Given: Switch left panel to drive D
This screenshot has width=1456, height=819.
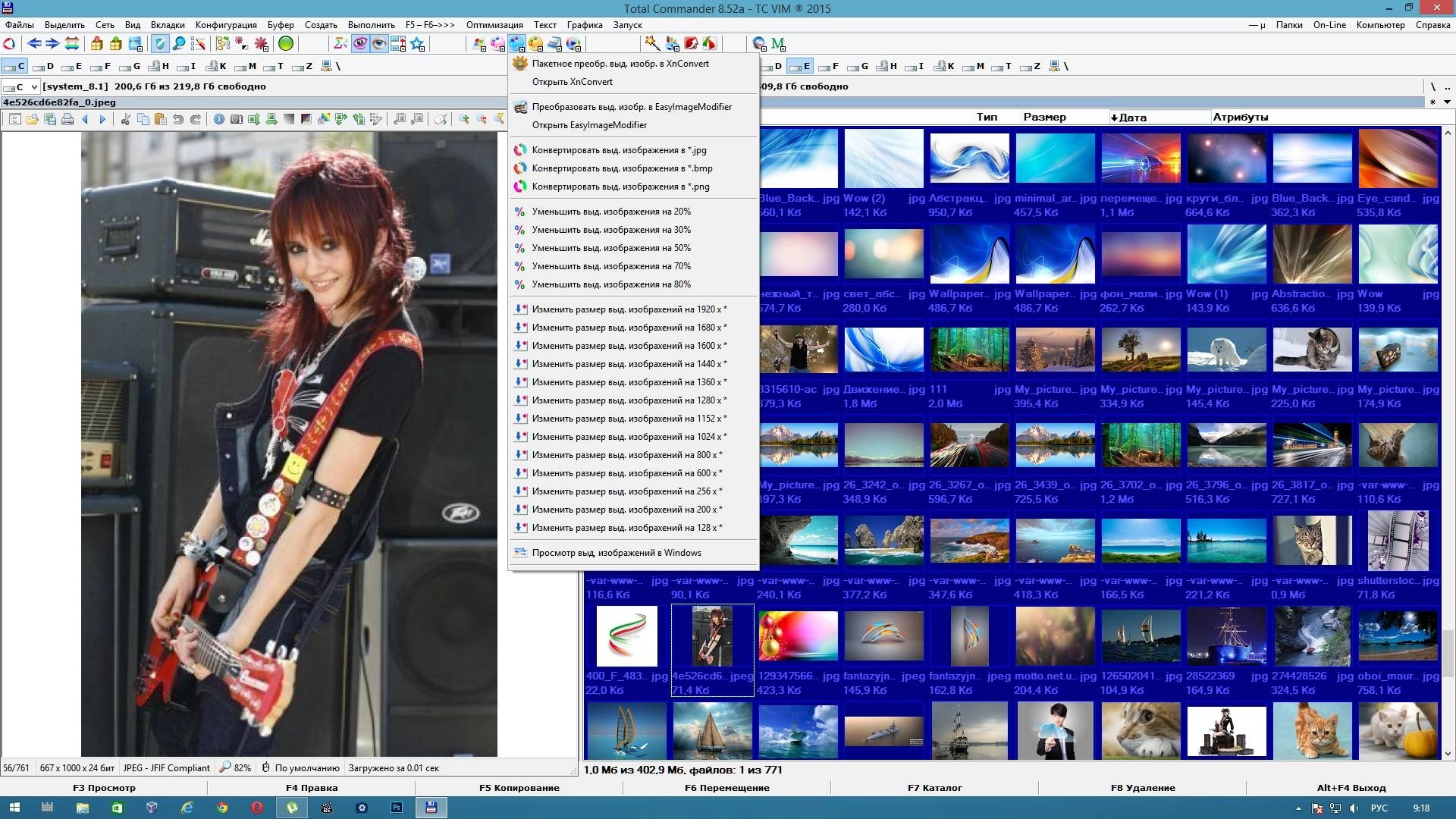Looking at the screenshot, I should tap(43, 66).
